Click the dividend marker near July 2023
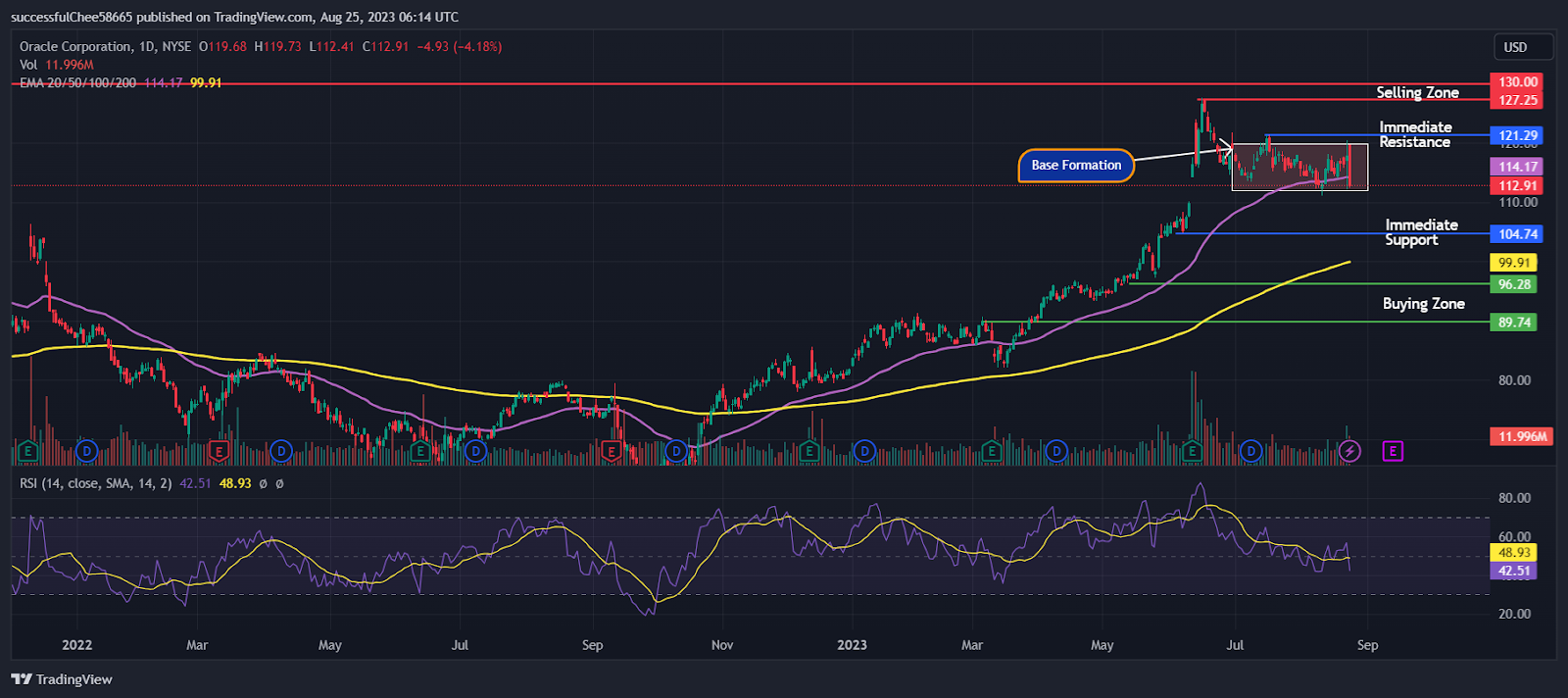The image size is (1568, 698). (x=1250, y=451)
